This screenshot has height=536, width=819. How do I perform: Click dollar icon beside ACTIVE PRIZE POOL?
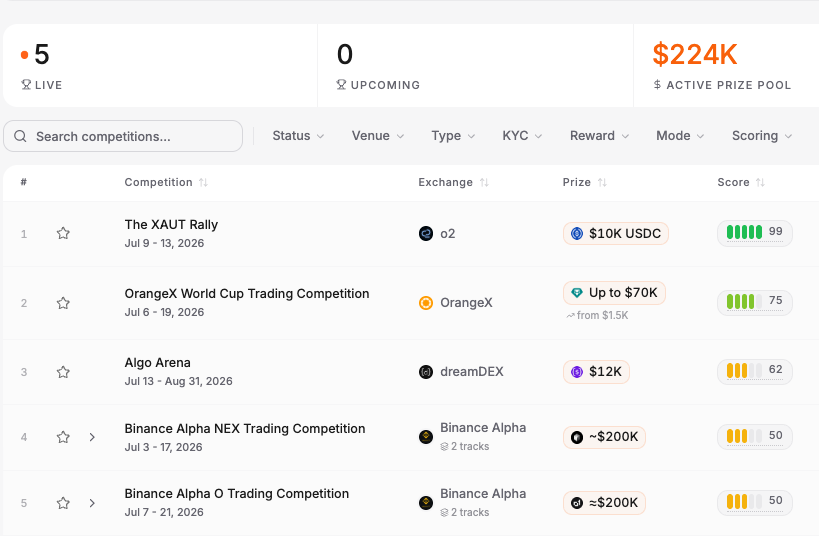pos(658,85)
